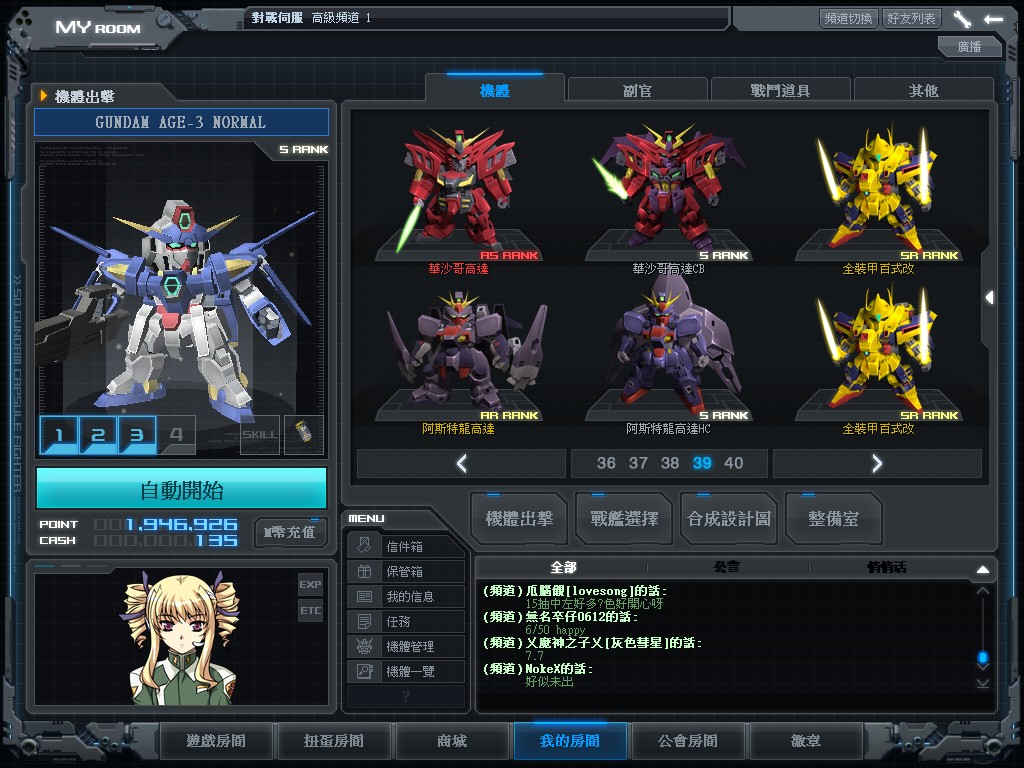Screen dimensions: 1024x768
Task: Switch to 其他 others tab
Action: (923, 90)
